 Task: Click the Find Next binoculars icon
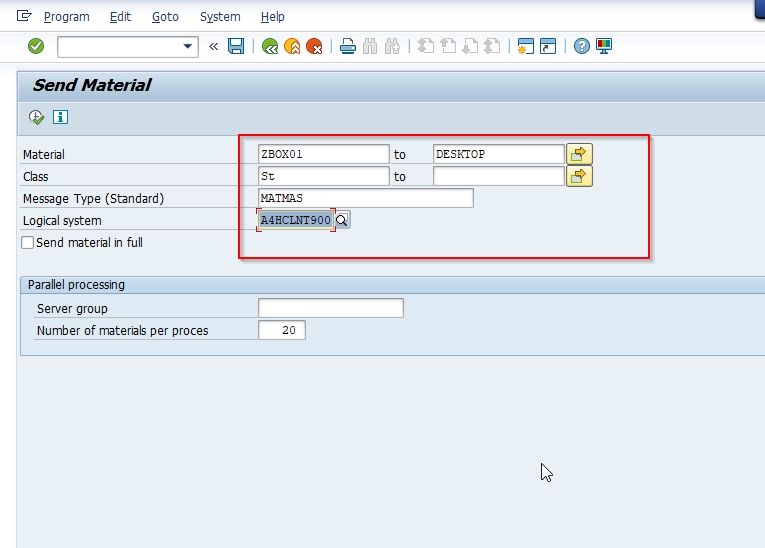tap(392, 46)
